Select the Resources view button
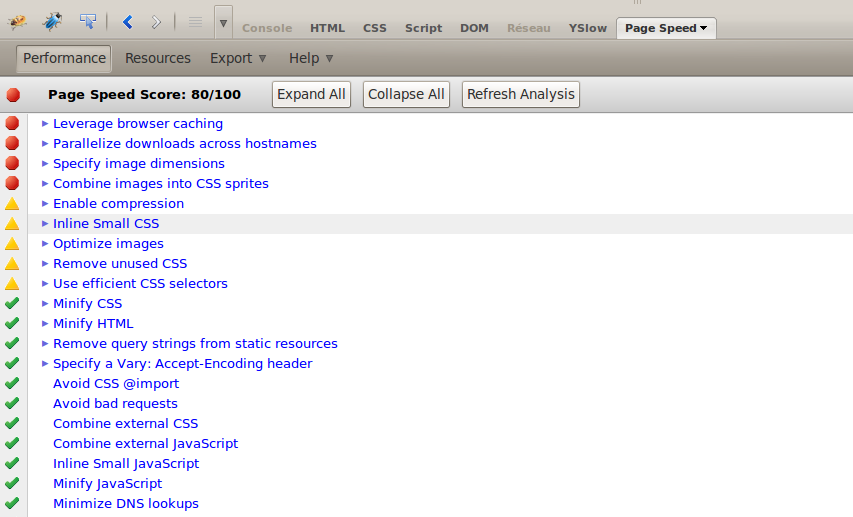 coord(158,58)
